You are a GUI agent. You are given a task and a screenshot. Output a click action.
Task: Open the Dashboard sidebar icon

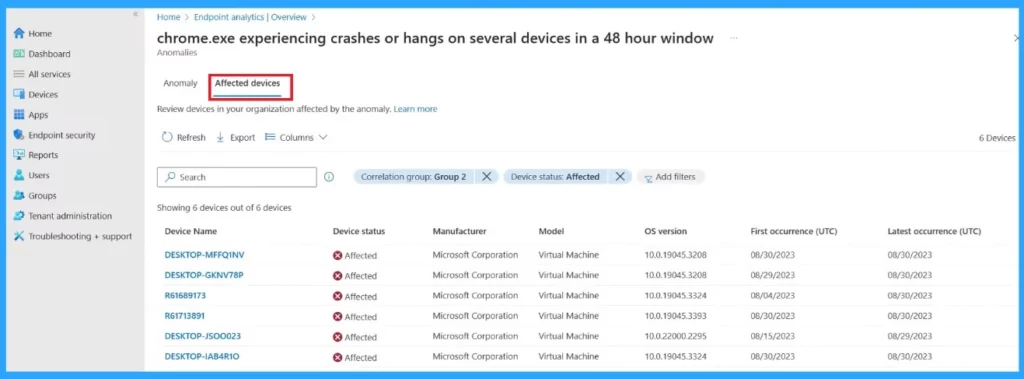(x=19, y=54)
